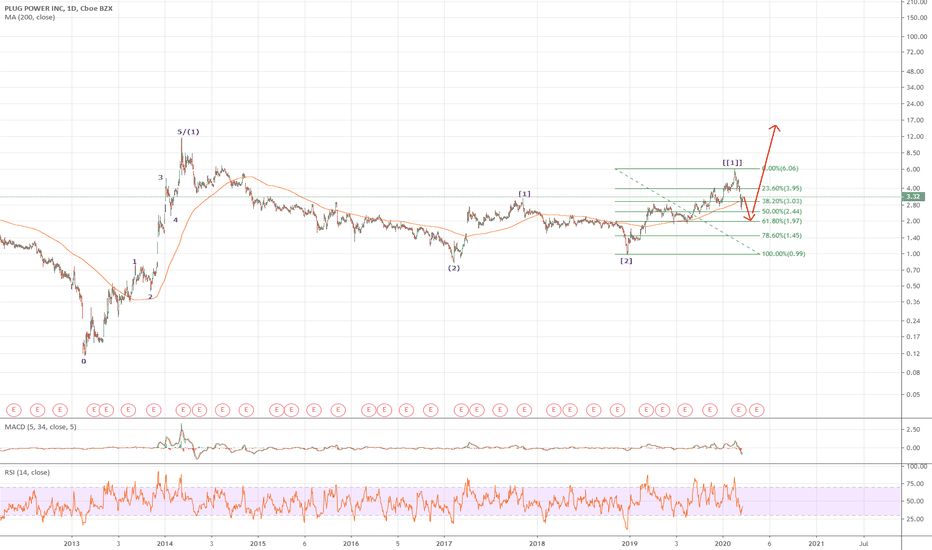
Task: Click the 2014 time axis label
Action: [165, 543]
